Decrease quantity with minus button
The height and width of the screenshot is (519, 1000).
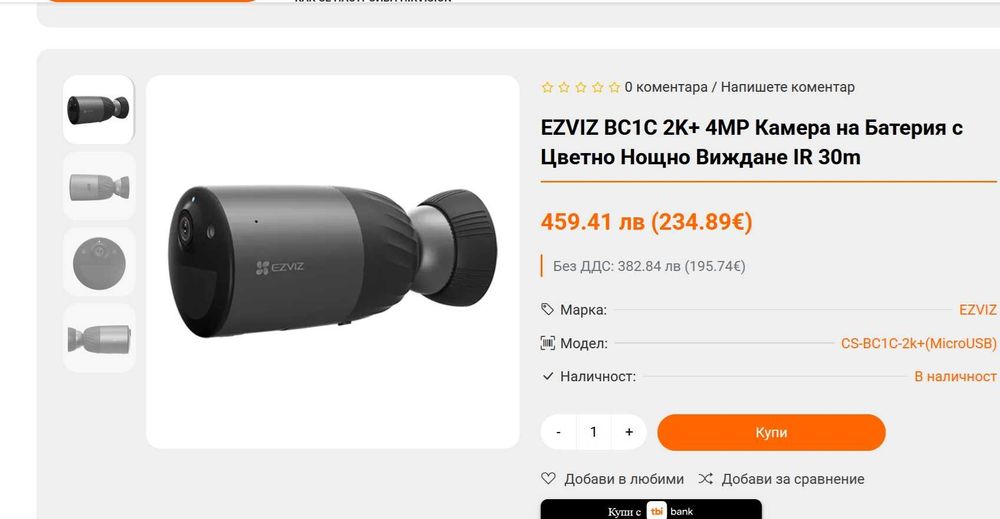coord(559,432)
